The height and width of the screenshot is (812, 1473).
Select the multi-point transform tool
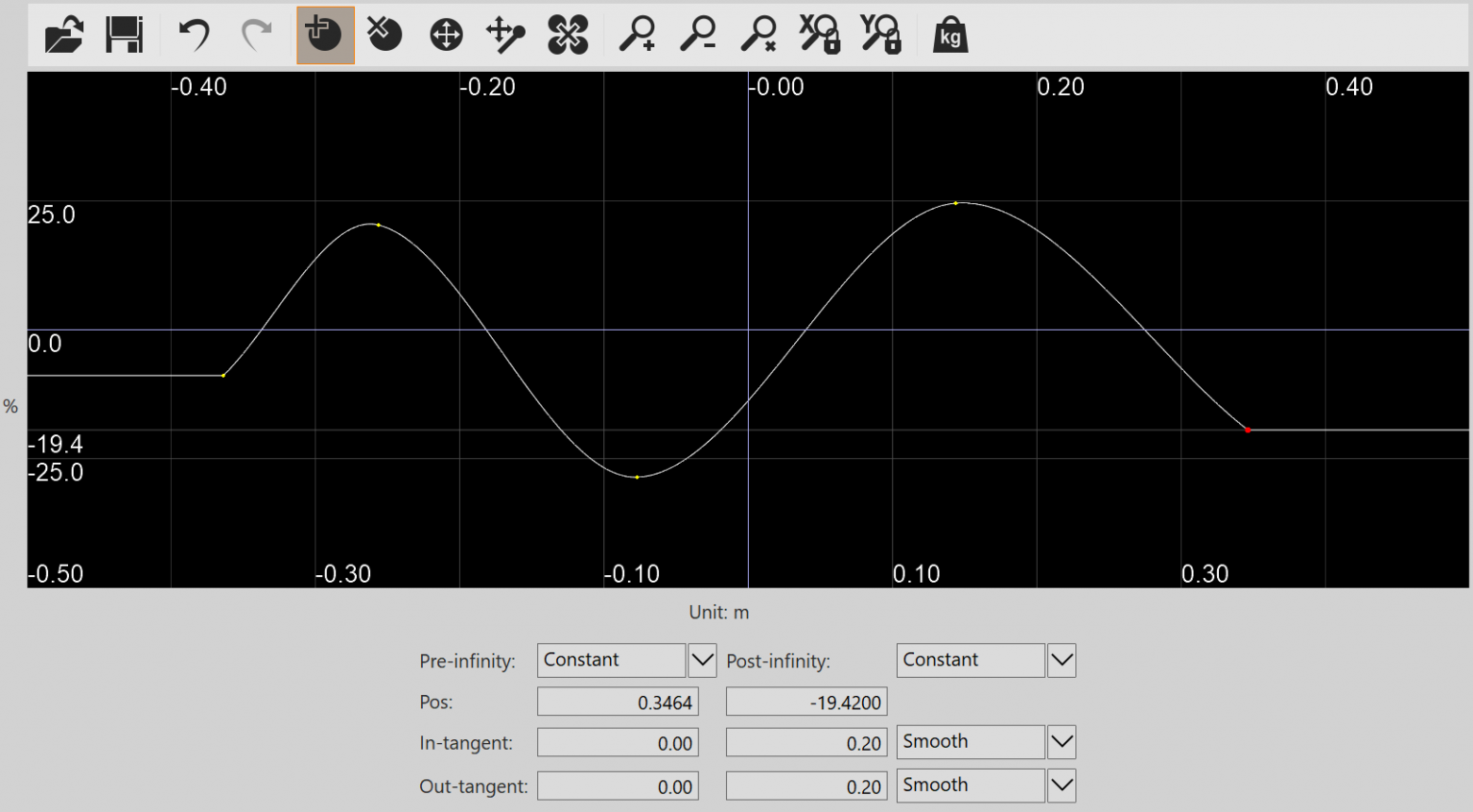[567, 35]
